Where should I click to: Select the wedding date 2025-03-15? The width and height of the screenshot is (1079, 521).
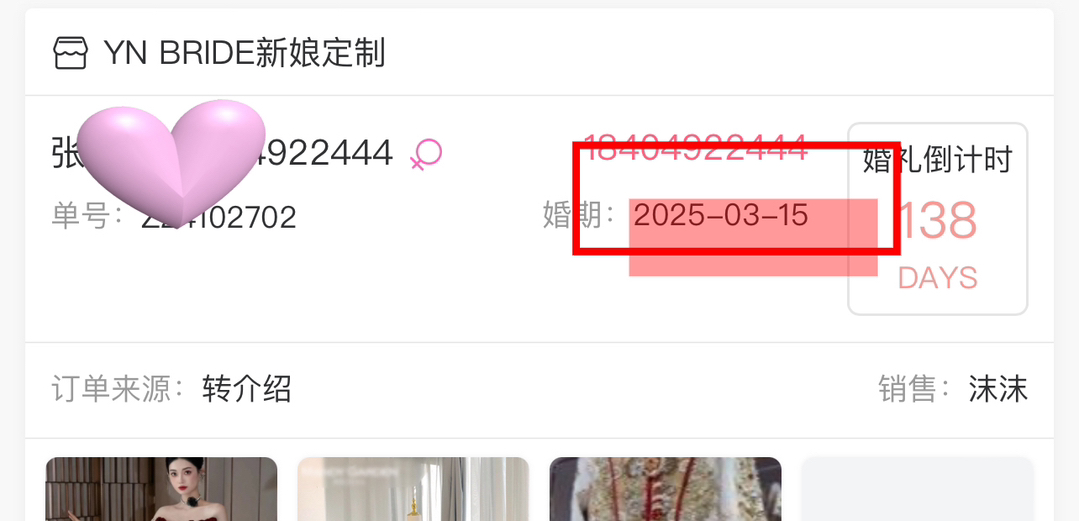pyautogui.click(x=720, y=216)
